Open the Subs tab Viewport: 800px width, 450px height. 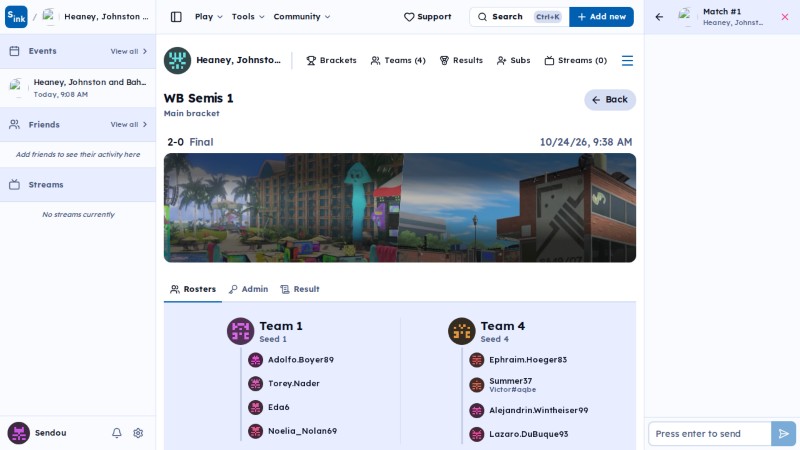click(514, 61)
